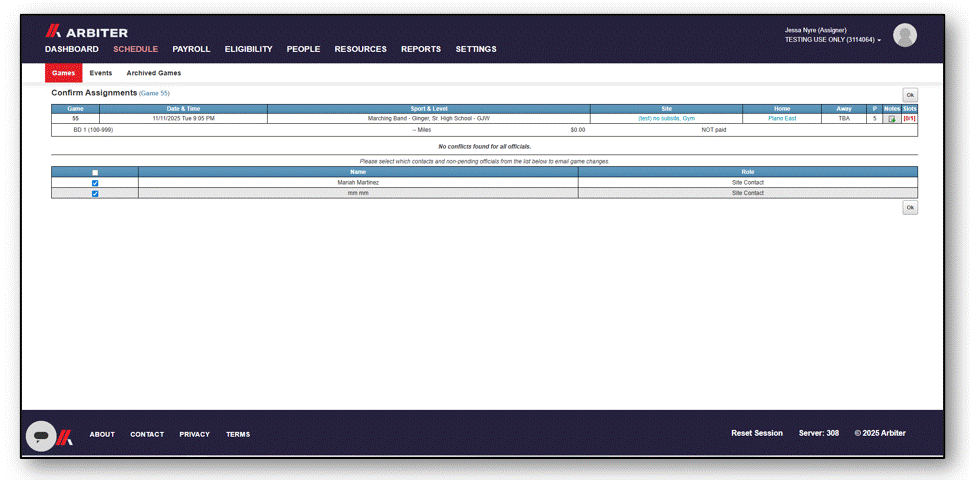The height and width of the screenshot is (480, 970).
Task: Click the Home column header
Action: point(782,109)
